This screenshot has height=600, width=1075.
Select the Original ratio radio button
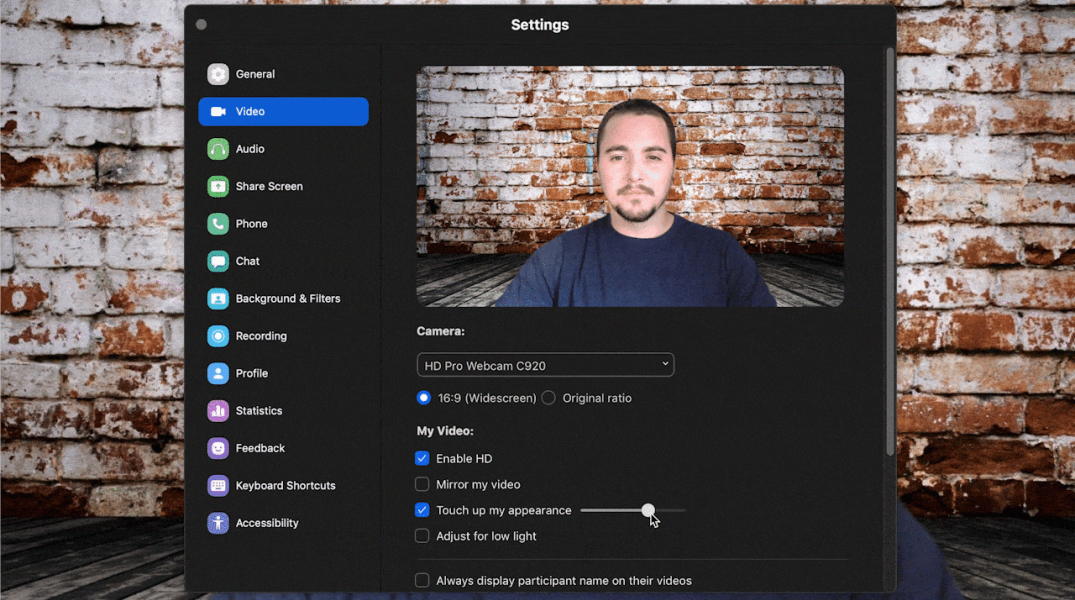click(548, 398)
